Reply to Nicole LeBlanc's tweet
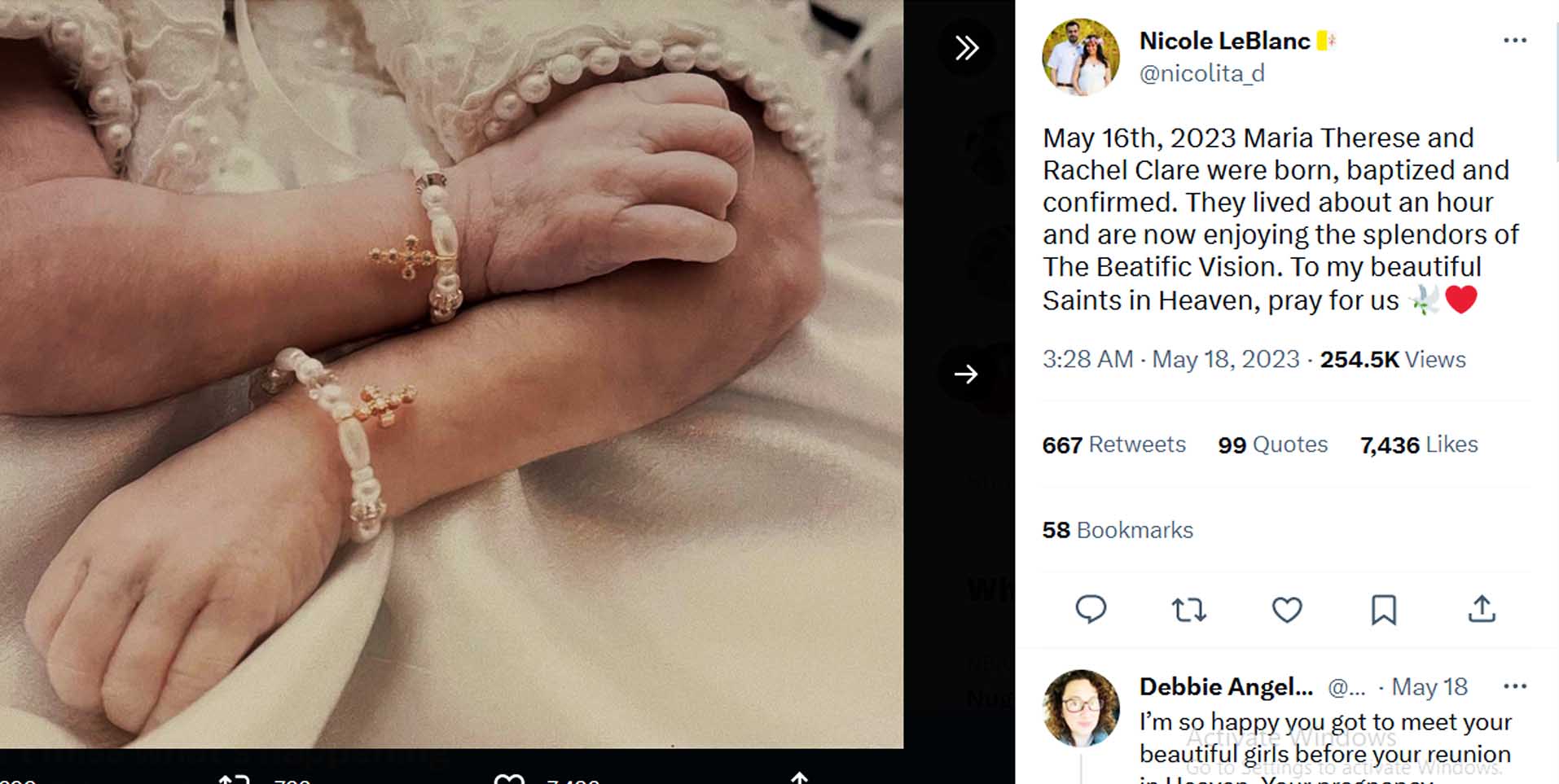The height and width of the screenshot is (784, 1559). pyautogui.click(x=1091, y=609)
